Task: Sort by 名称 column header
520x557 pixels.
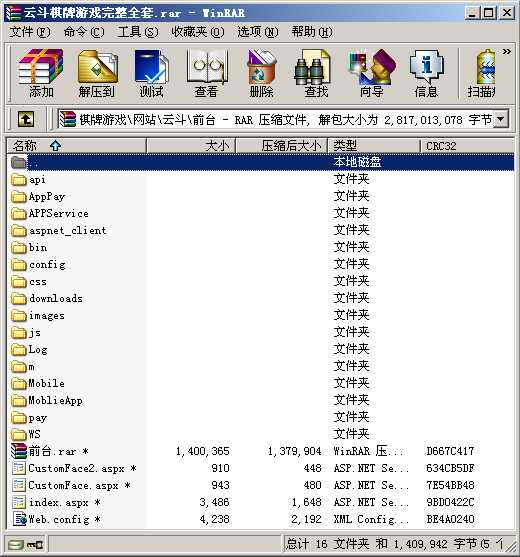Action: (76, 146)
